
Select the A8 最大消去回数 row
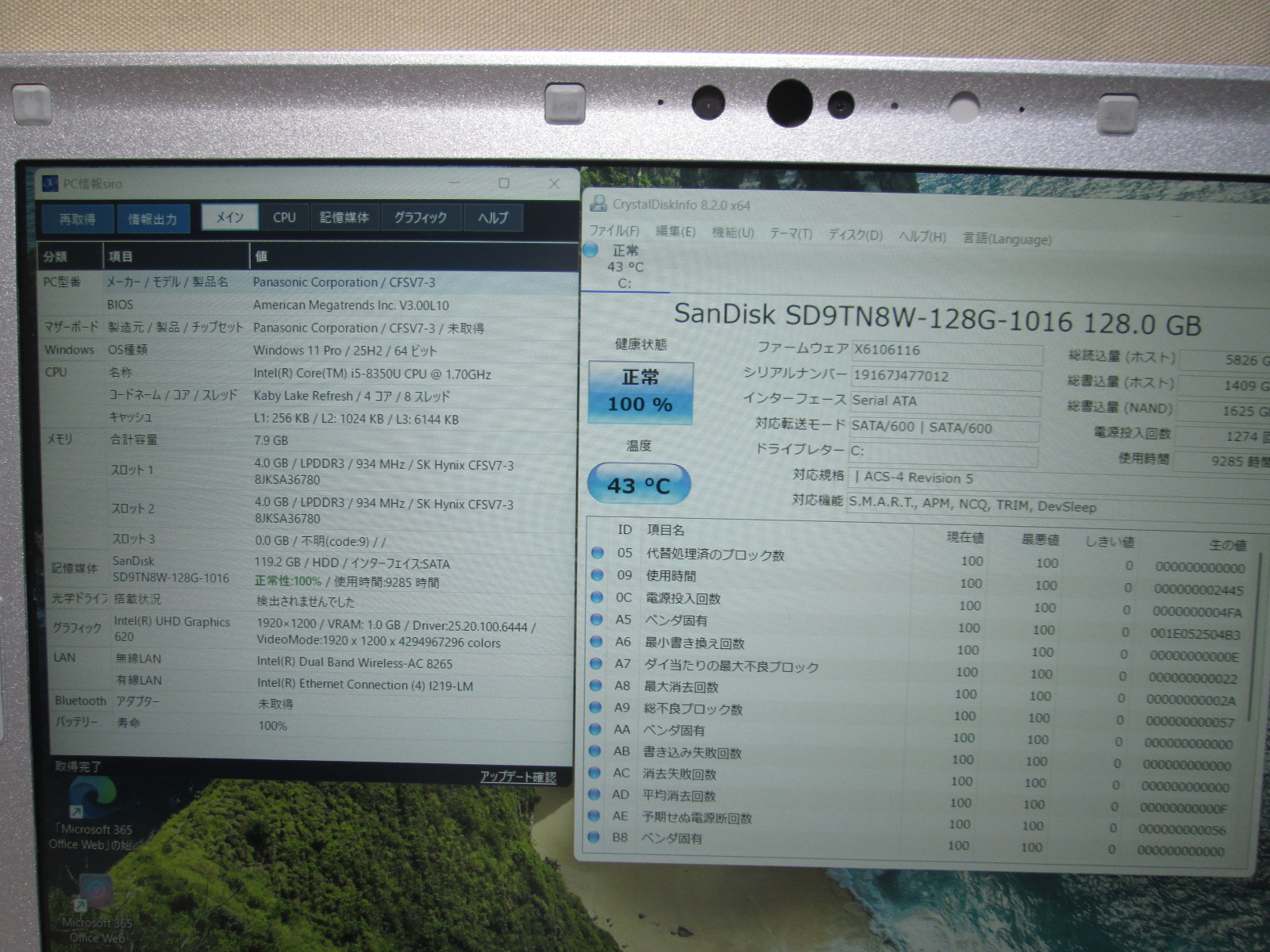click(916, 693)
